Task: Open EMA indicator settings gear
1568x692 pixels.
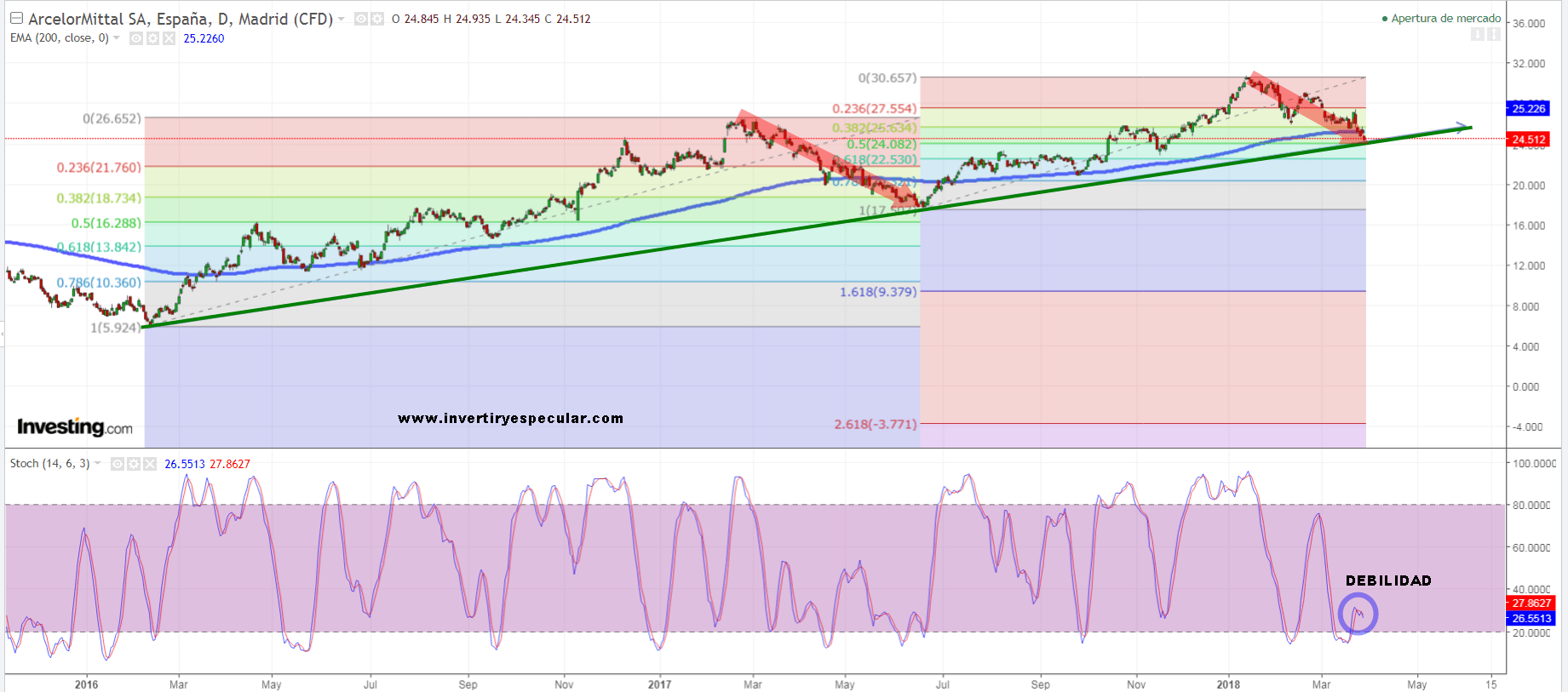Action: (152, 38)
